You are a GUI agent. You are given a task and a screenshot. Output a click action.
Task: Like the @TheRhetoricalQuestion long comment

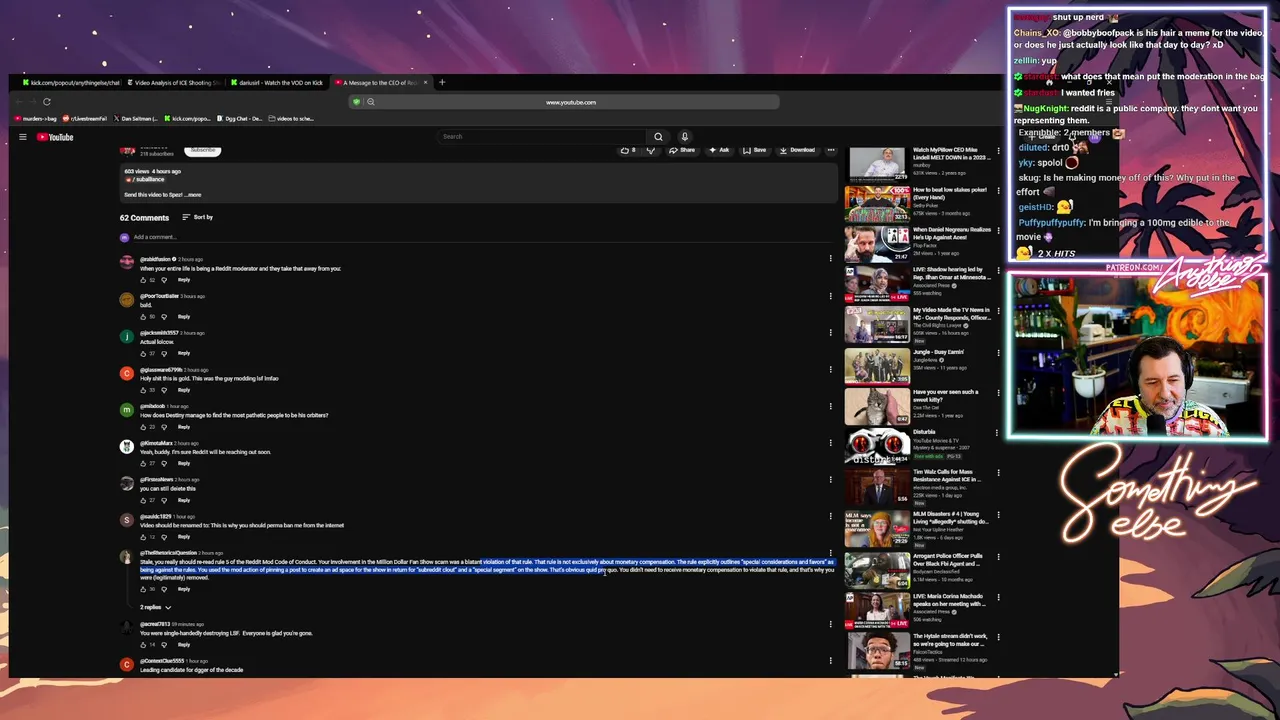click(x=143, y=589)
